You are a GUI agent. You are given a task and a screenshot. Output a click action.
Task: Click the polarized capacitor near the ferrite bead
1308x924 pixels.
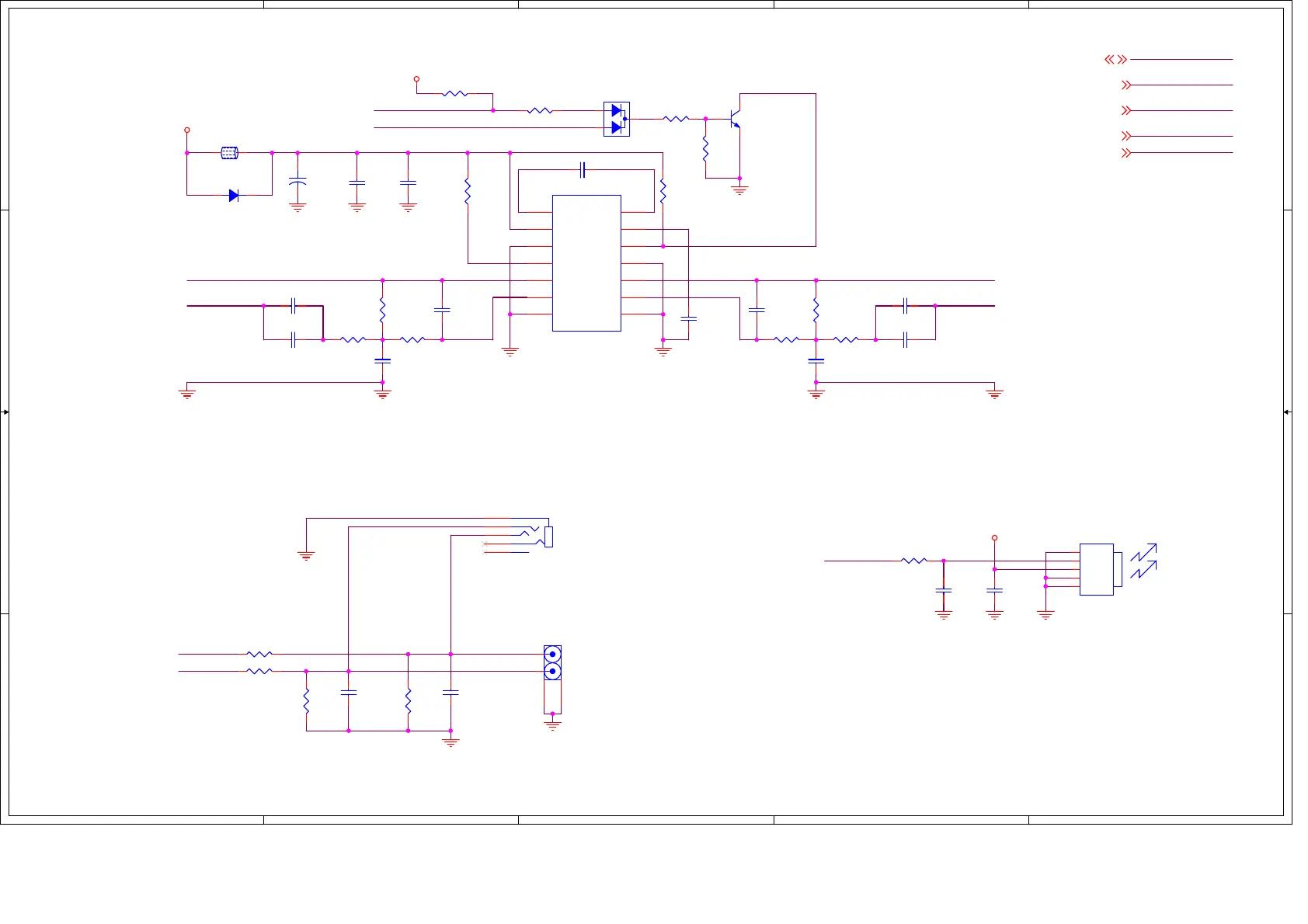(x=297, y=182)
